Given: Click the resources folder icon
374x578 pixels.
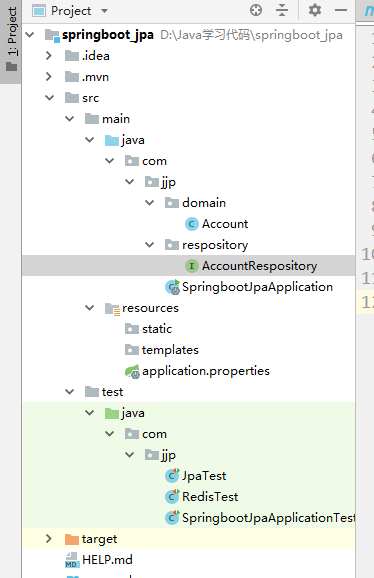Looking at the screenshot, I should pyautogui.click(x=112, y=309).
